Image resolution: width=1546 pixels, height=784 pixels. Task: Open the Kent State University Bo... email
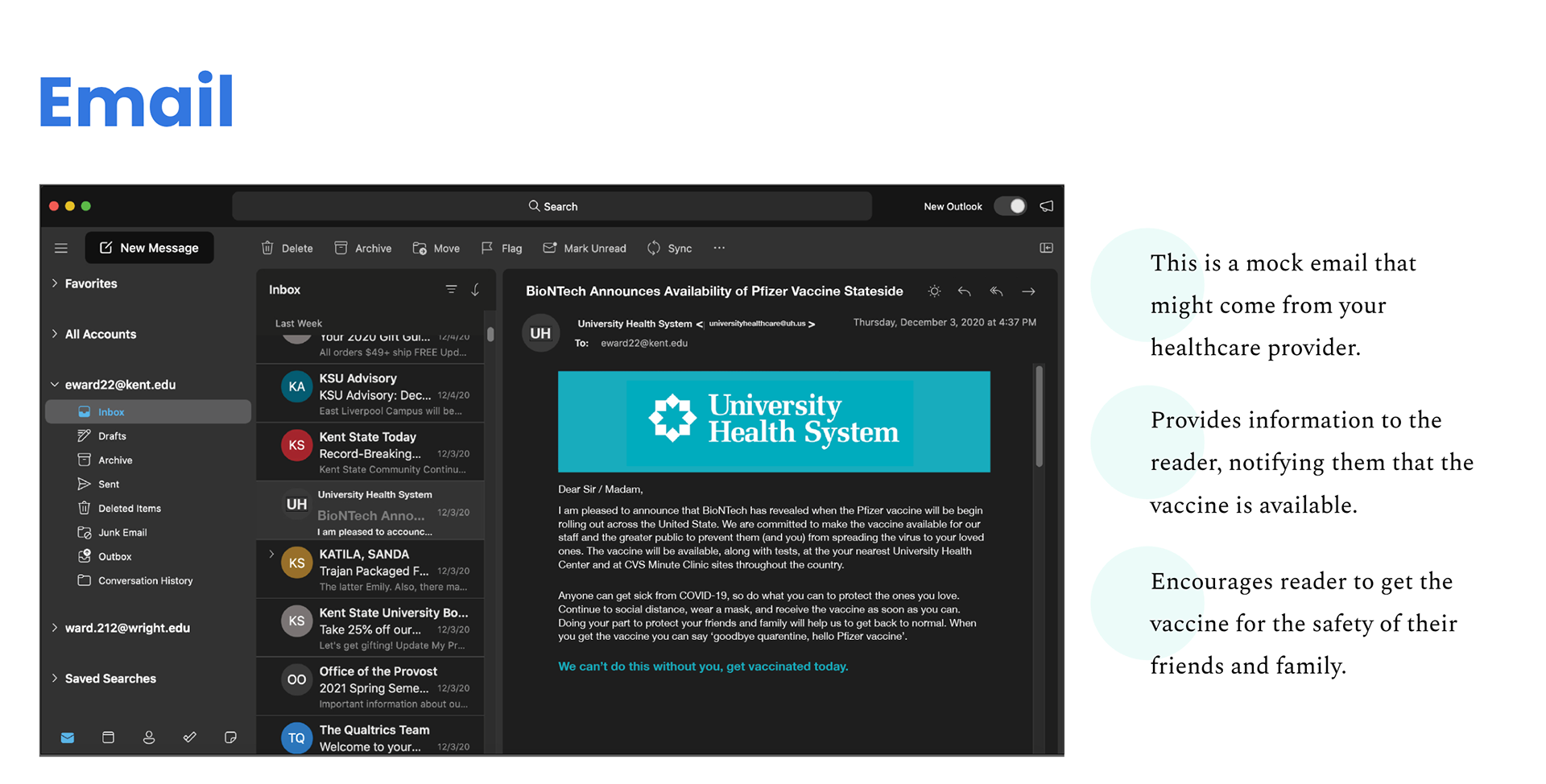(370, 629)
